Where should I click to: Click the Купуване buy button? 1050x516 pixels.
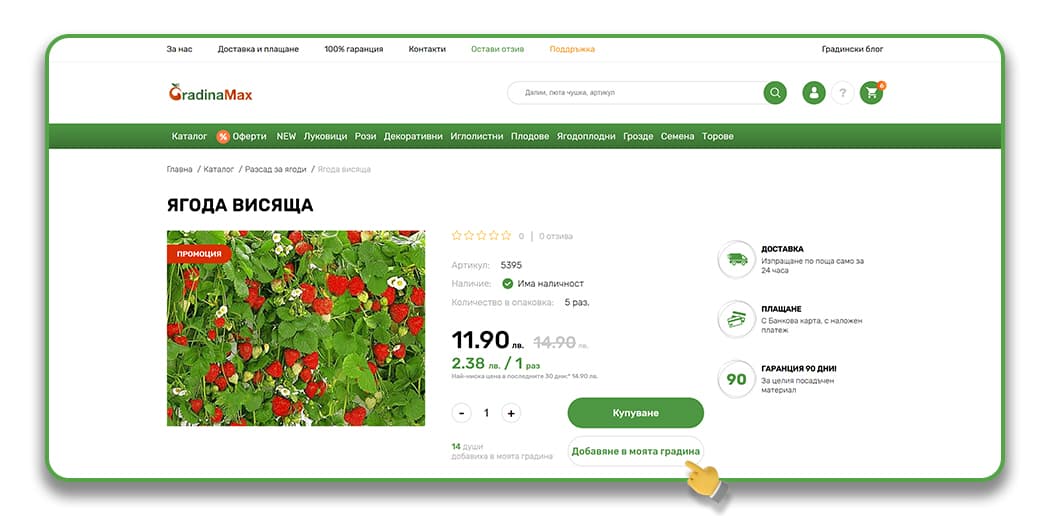tap(635, 413)
